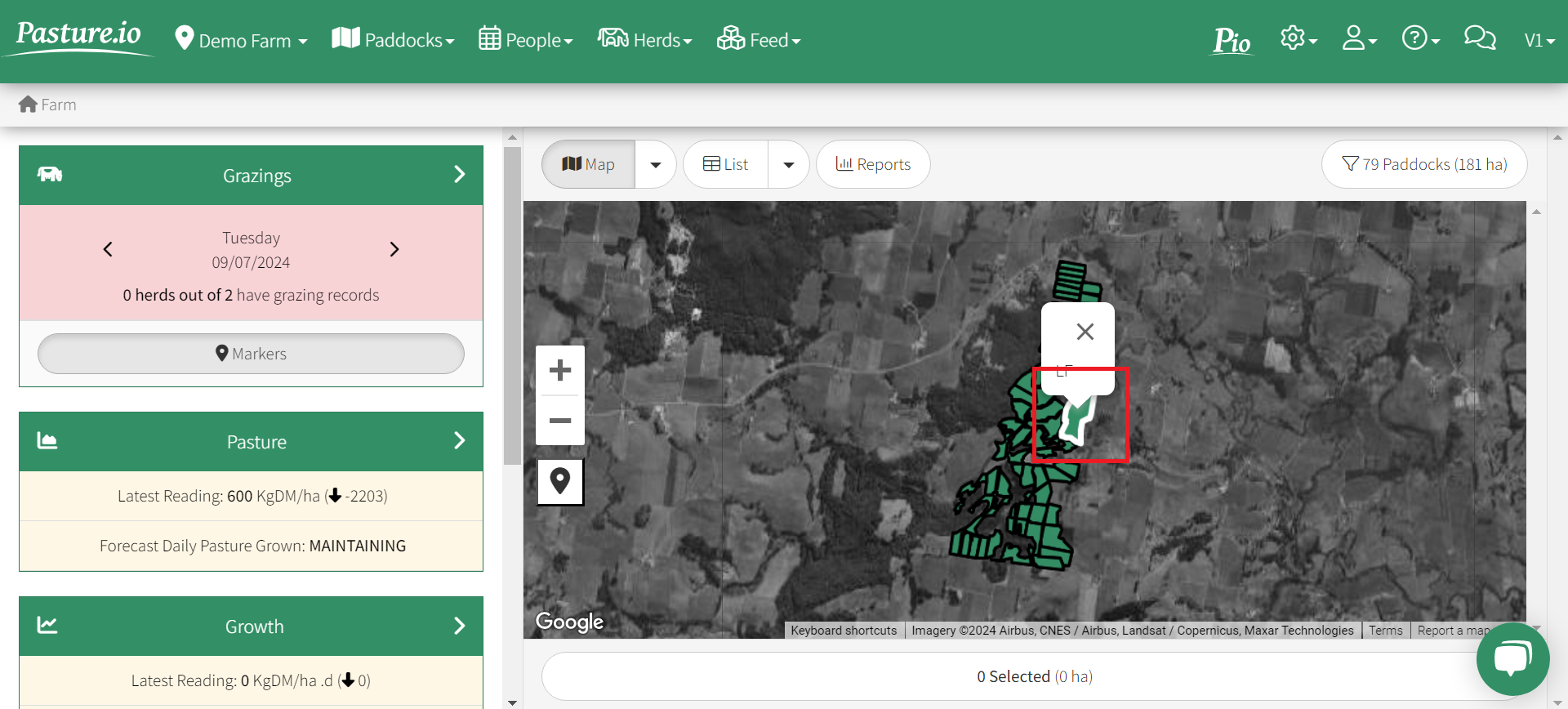Go to previous grazing day
The width and height of the screenshot is (1568, 709).
[x=108, y=249]
